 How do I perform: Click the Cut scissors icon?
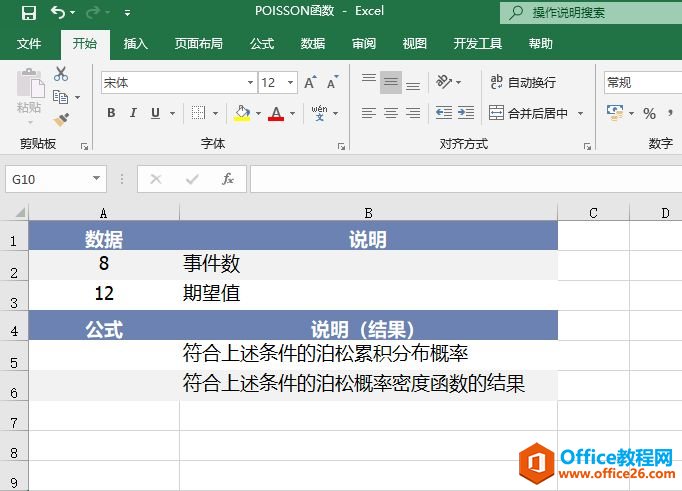[x=61, y=74]
